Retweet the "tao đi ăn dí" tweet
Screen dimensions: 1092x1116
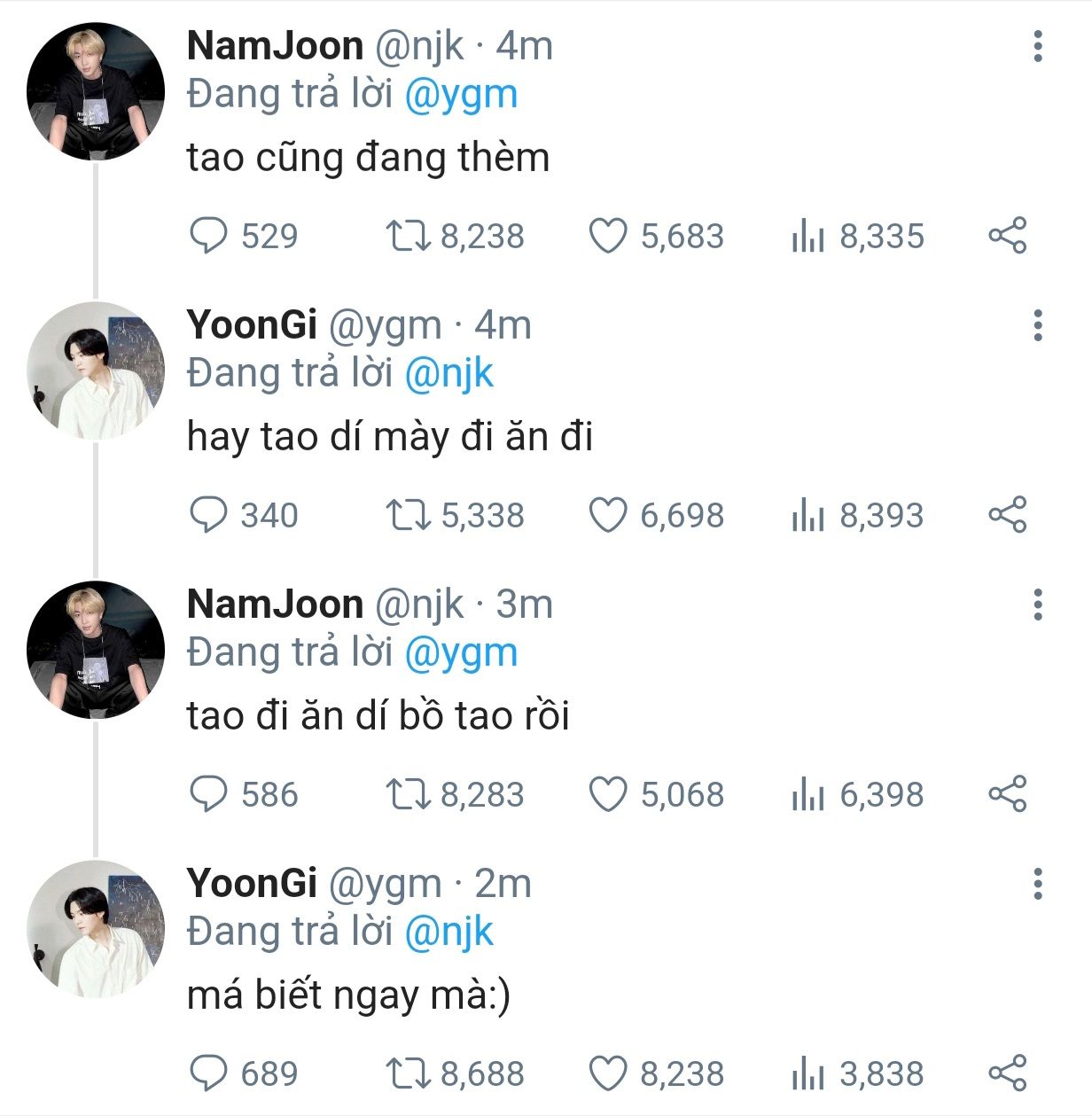point(409,794)
